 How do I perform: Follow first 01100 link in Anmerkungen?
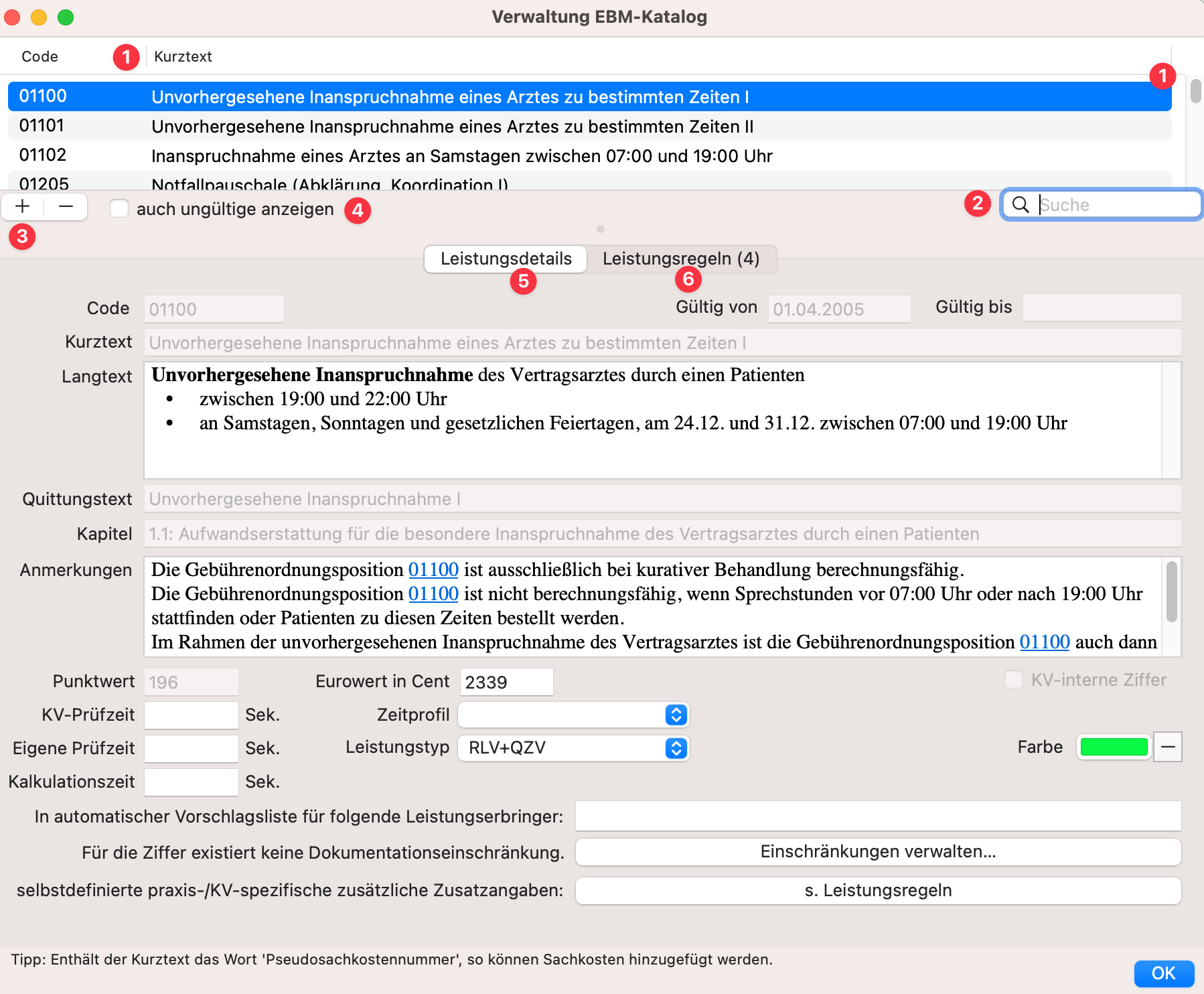pyautogui.click(x=433, y=570)
